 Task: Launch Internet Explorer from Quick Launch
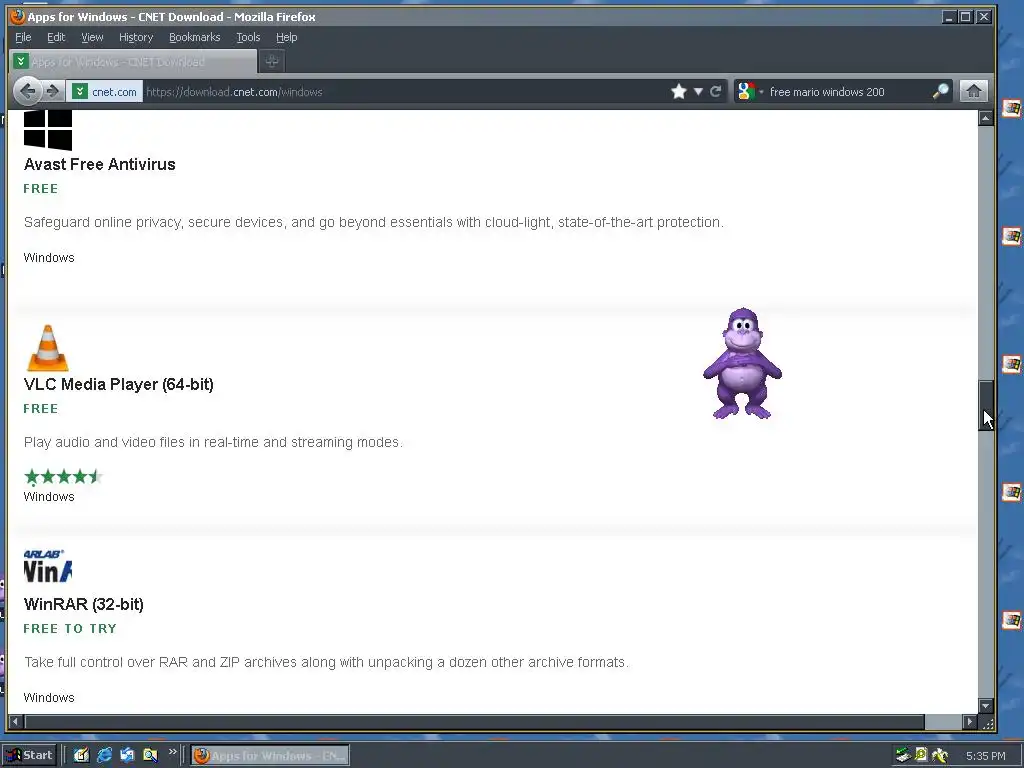click(x=104, y=756)
